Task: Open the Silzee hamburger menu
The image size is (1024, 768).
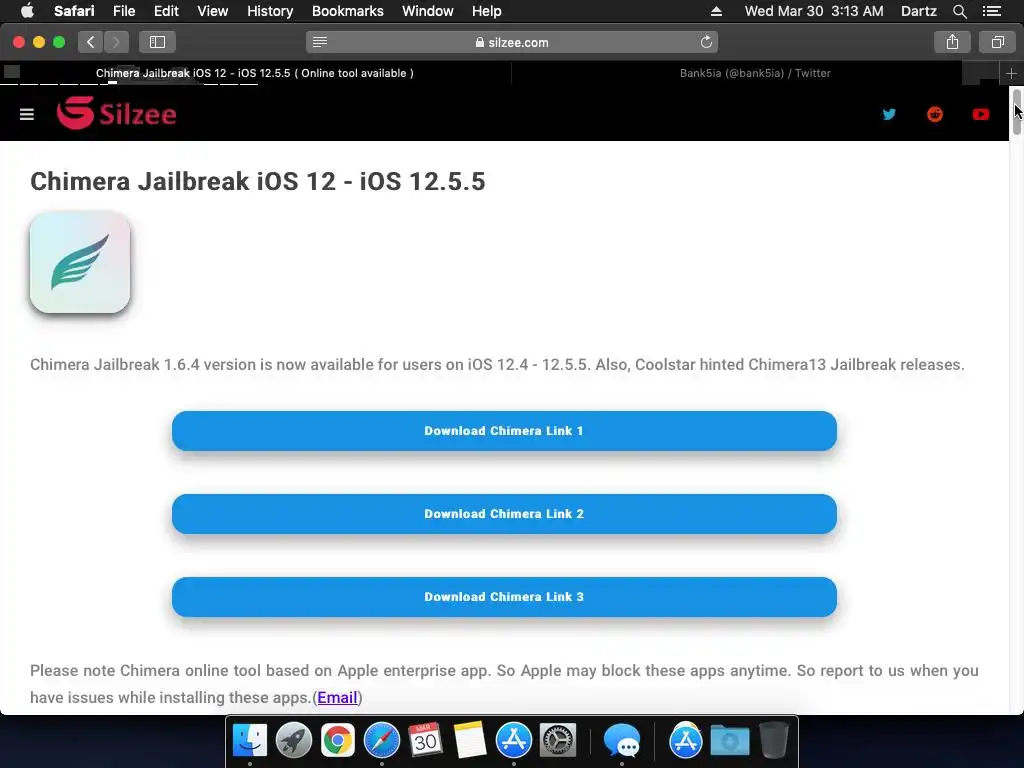Action: 27,115
